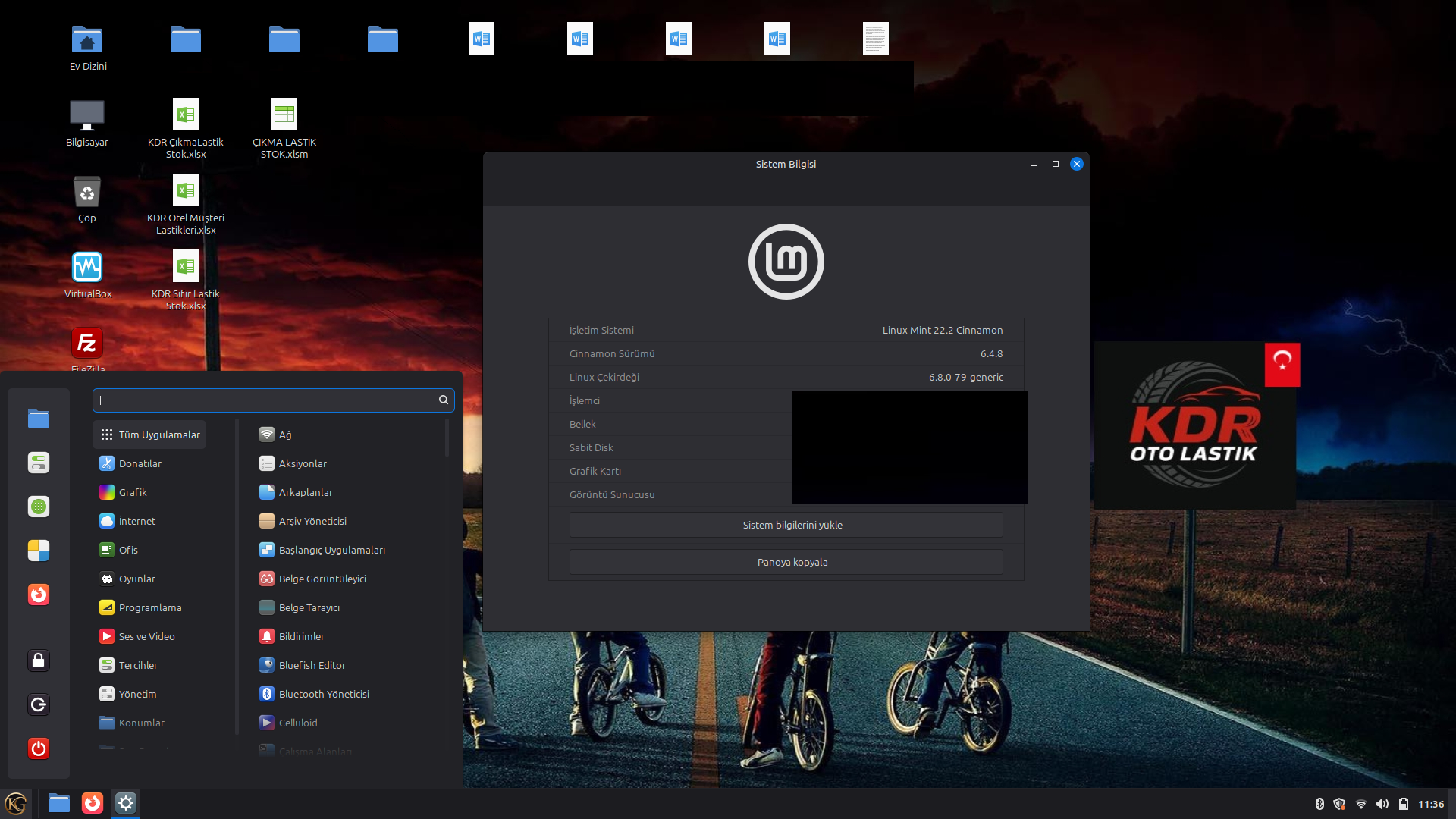Open the logout icon in the sidebar
Viewport: 1456px width, 819px height.
[x=38, y=704]
